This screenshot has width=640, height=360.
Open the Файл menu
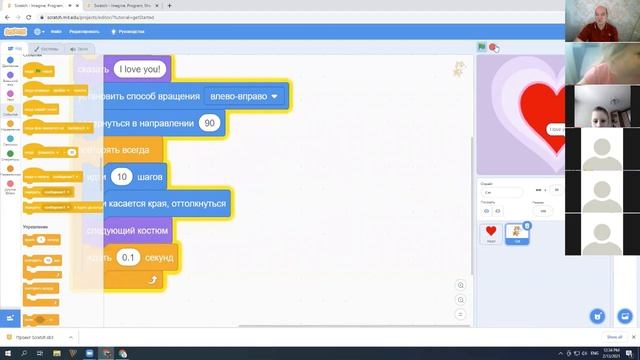[56, 31]
